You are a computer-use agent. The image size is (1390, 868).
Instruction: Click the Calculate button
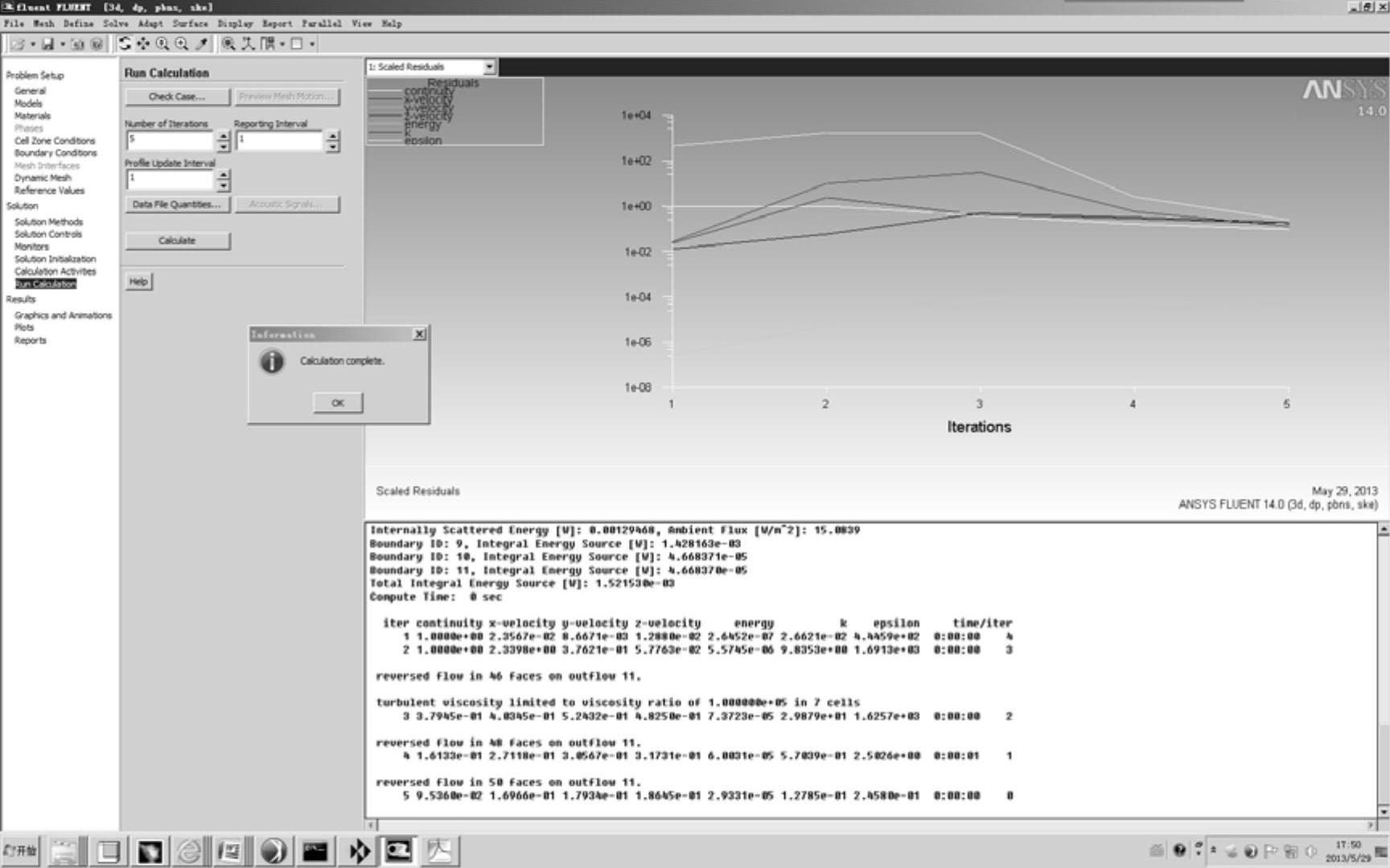pos(177,241)
